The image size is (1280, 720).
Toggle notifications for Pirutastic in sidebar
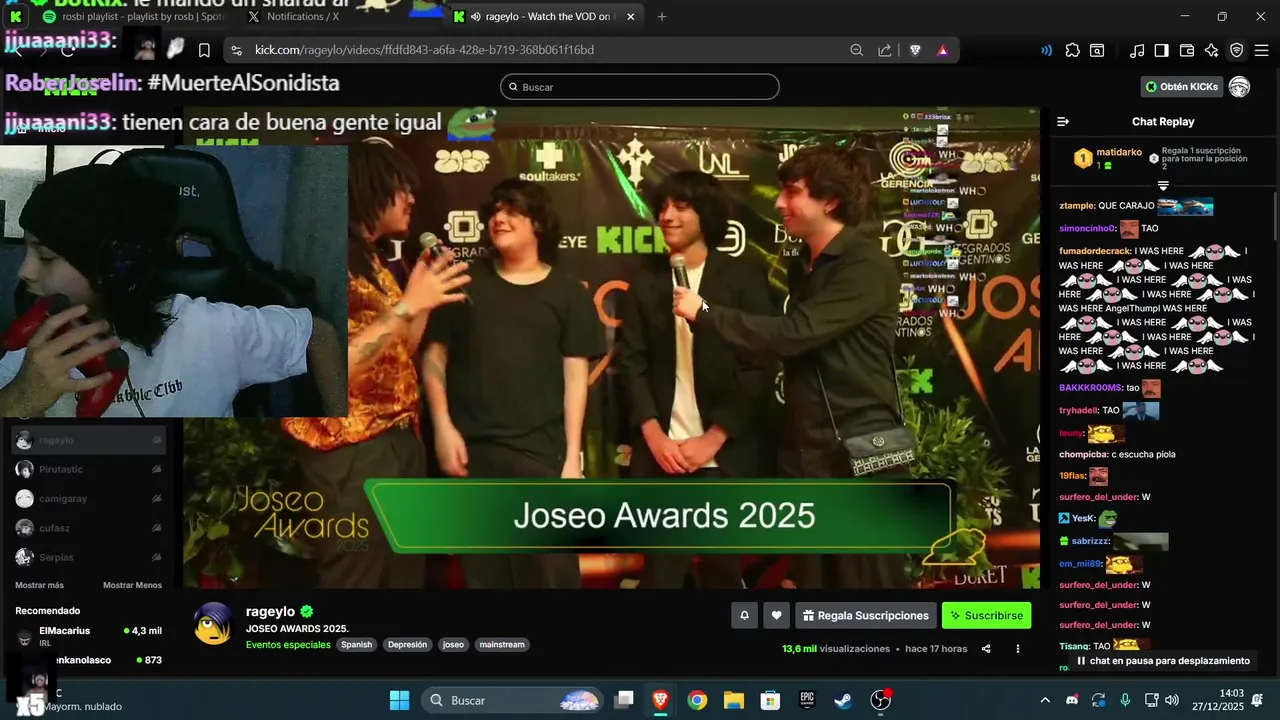coord(157,469)
